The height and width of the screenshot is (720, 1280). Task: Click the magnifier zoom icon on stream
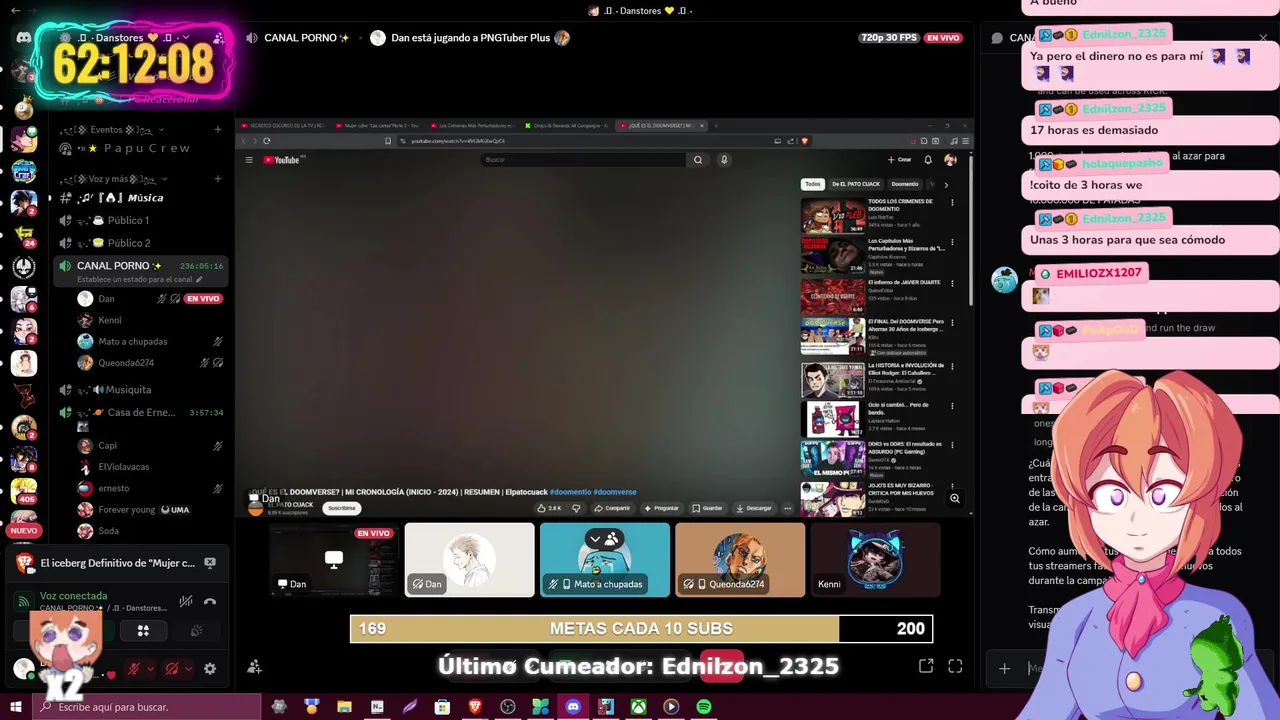point(955,498)
